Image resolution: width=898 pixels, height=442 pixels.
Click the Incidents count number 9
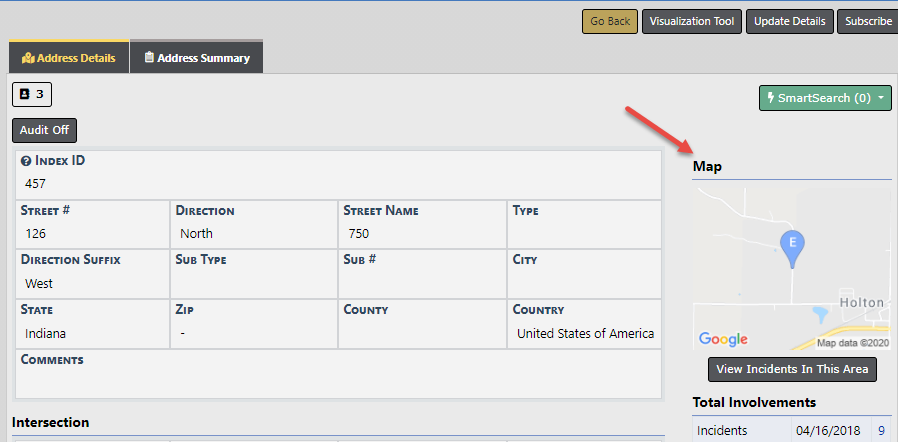pos(881,431)
